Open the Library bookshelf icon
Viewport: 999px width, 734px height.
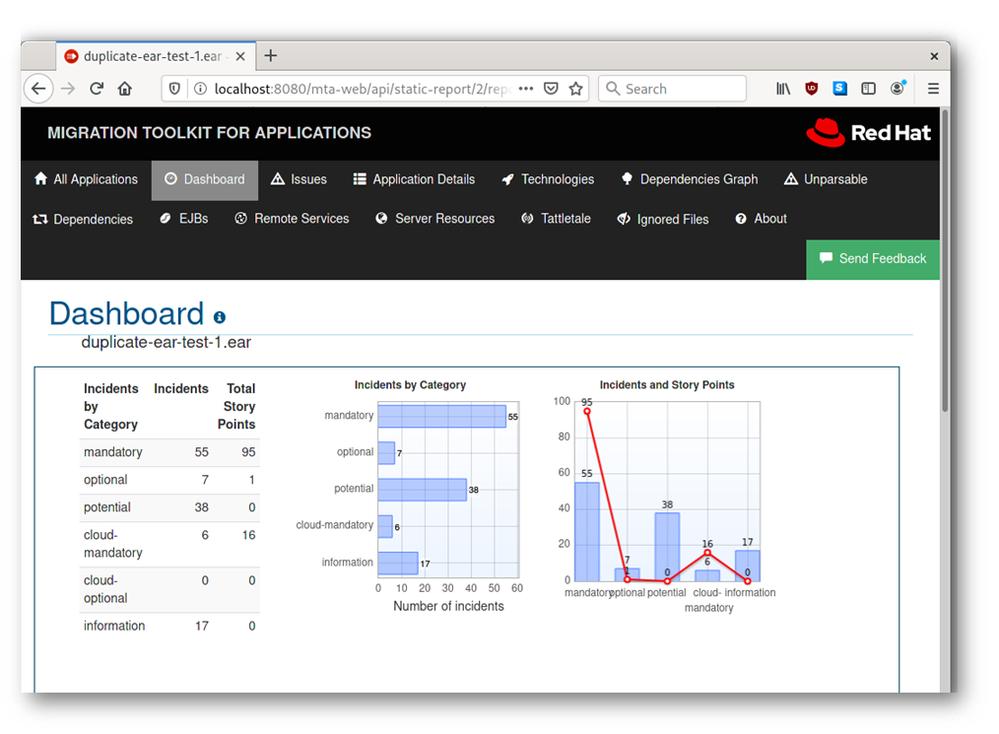click(x=783, y=89)
